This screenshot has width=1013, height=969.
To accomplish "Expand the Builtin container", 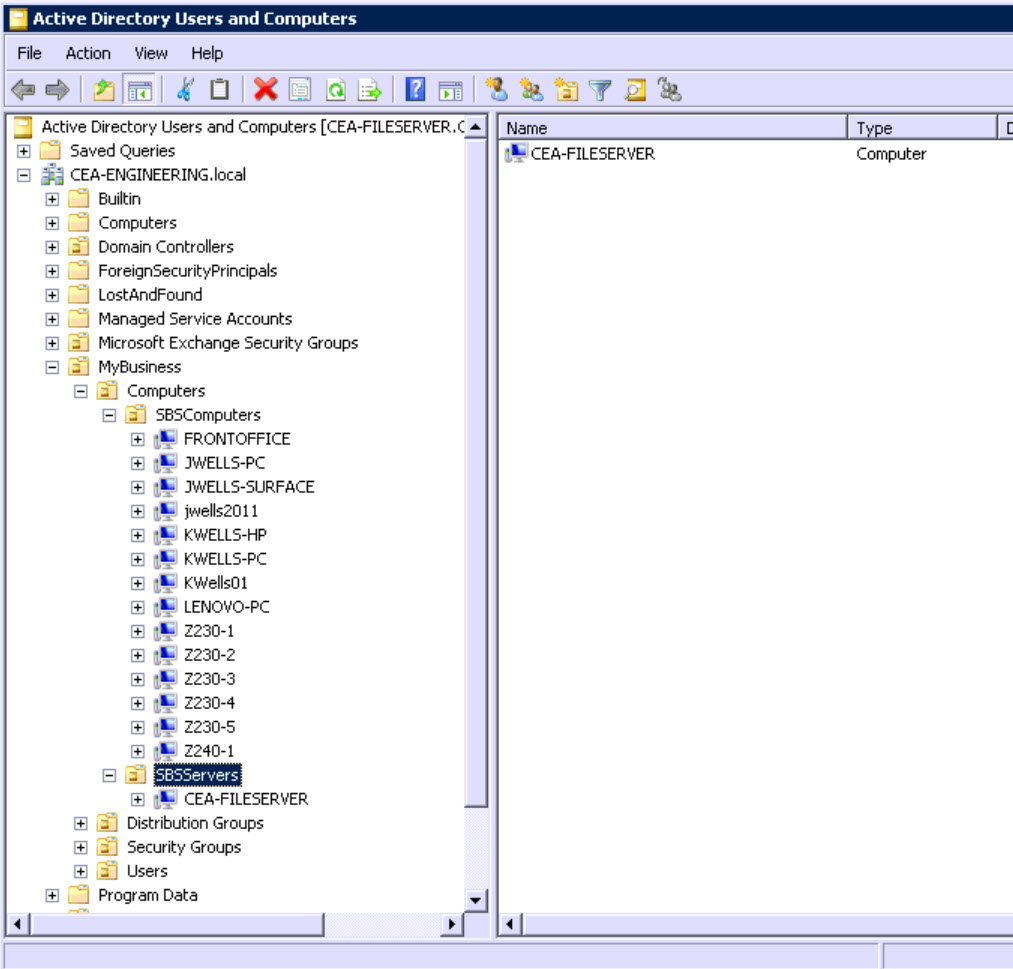I will 52,199.
